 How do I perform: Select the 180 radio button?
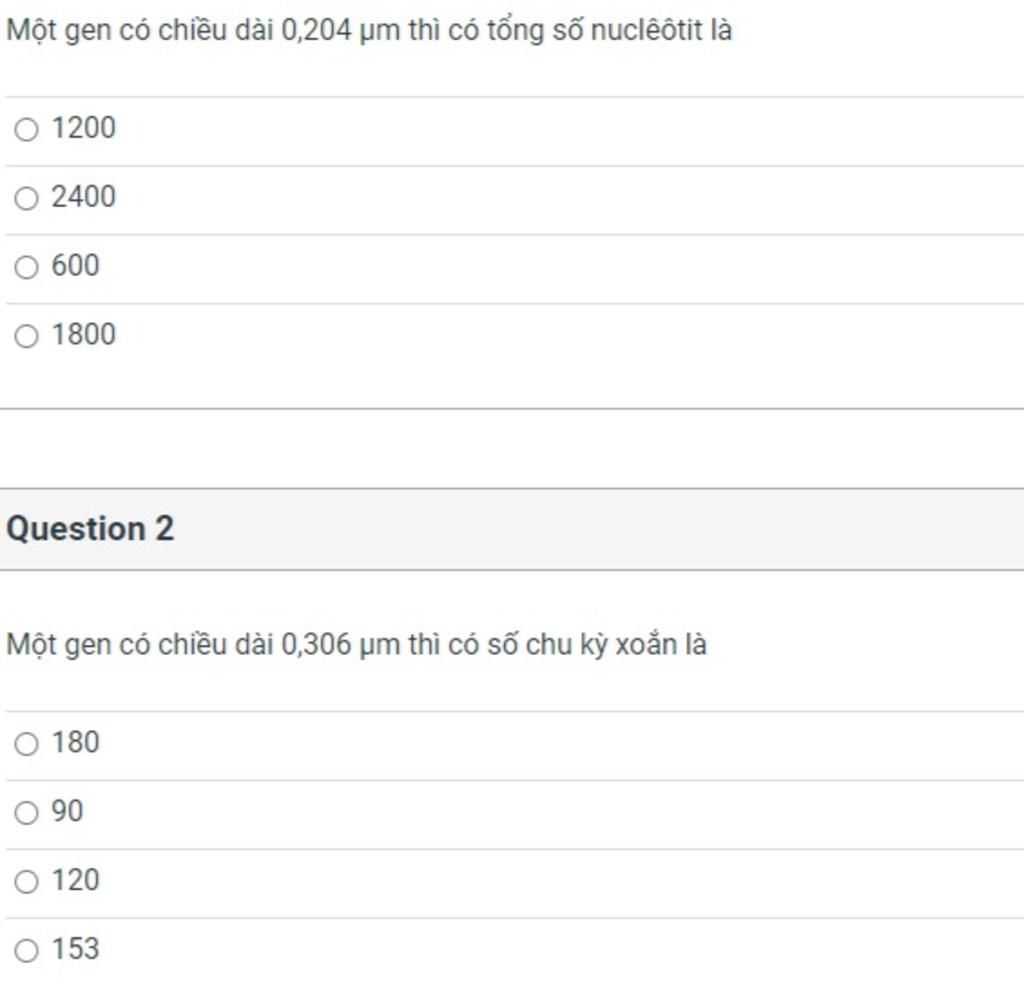pos(26,744)
